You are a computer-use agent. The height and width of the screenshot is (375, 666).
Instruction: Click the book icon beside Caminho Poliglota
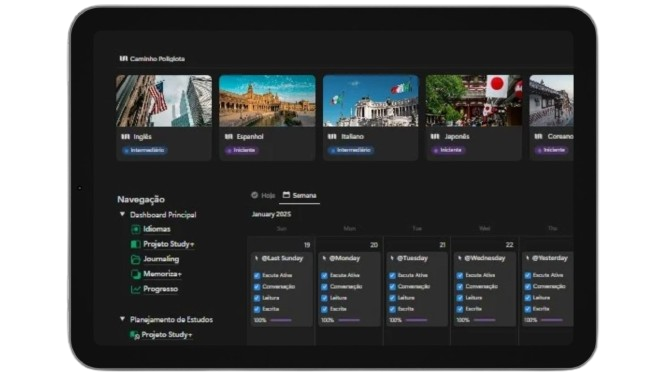point(124,59)
